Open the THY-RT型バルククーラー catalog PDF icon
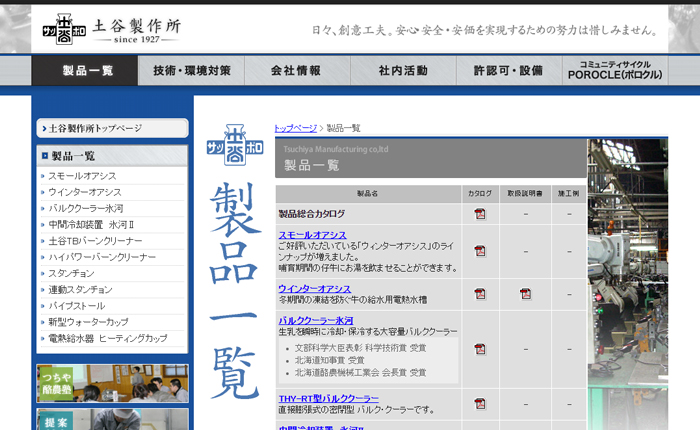The height and width of the screenshot is (430, 700). click(x=480, y=404)
